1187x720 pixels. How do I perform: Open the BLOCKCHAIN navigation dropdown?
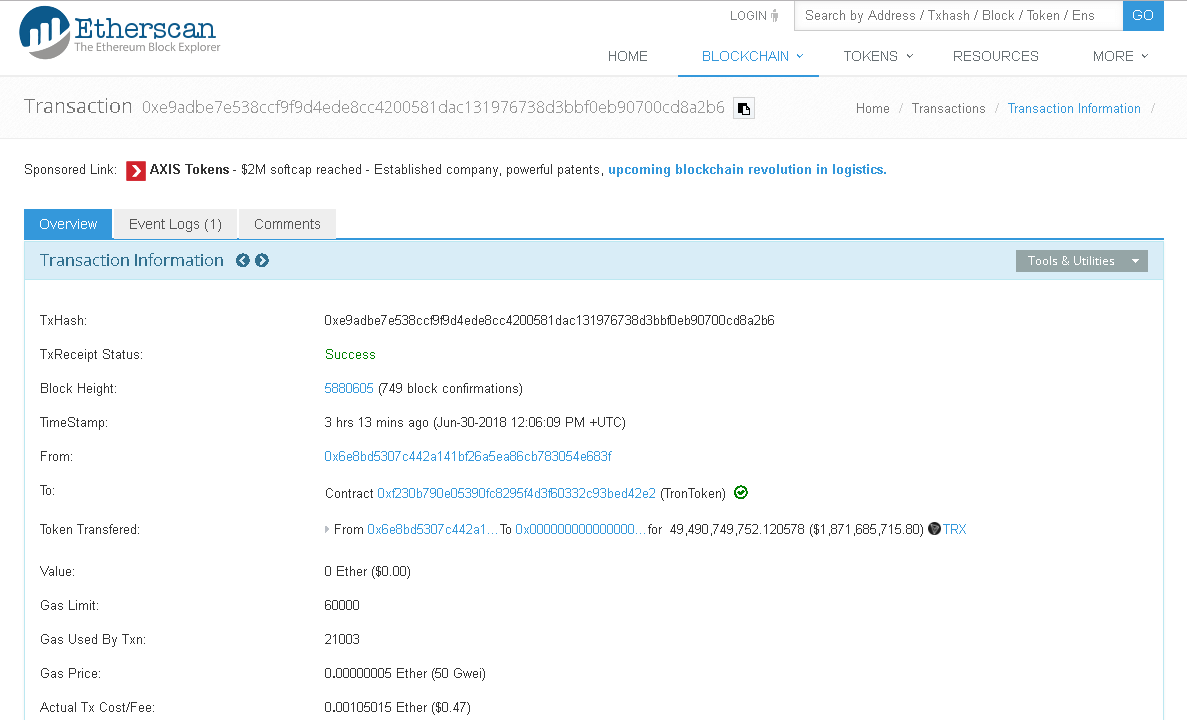pyautogui.click(x=748, y=56)
